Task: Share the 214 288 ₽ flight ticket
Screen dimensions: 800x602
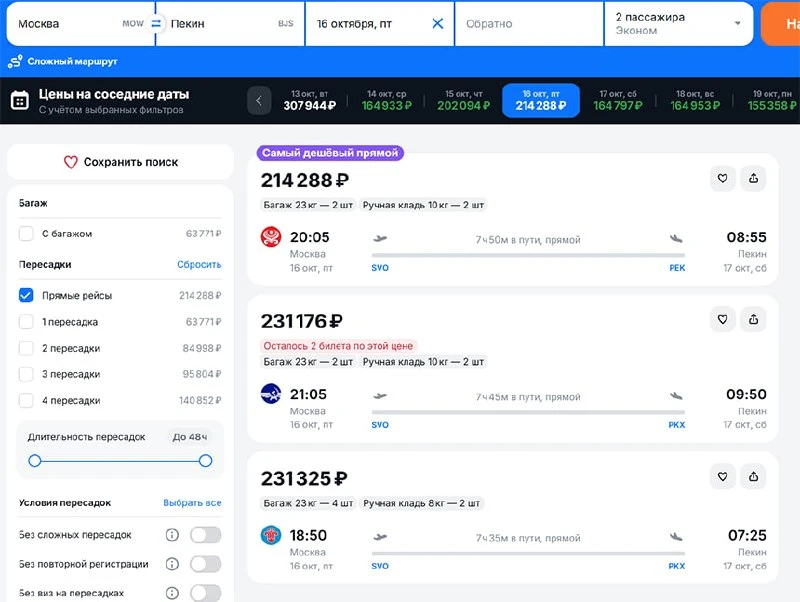Action: point(753,179)
